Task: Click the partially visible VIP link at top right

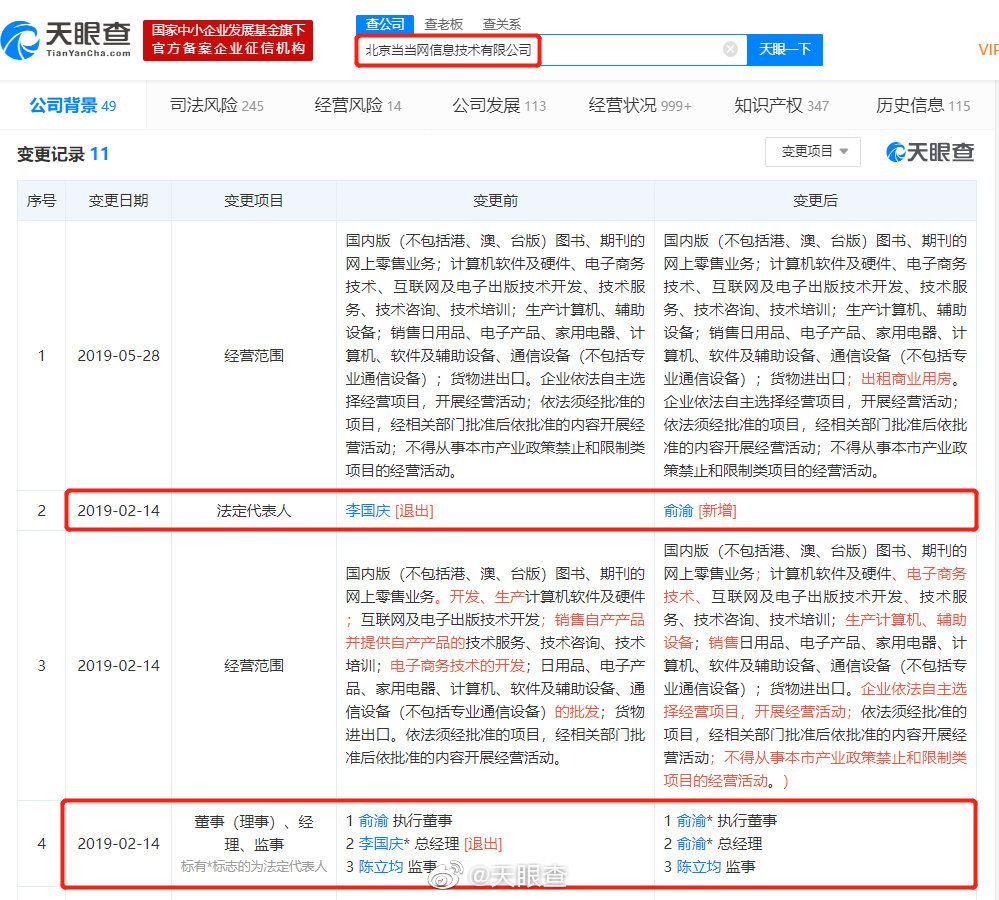Action: click(x=989, y=50)
